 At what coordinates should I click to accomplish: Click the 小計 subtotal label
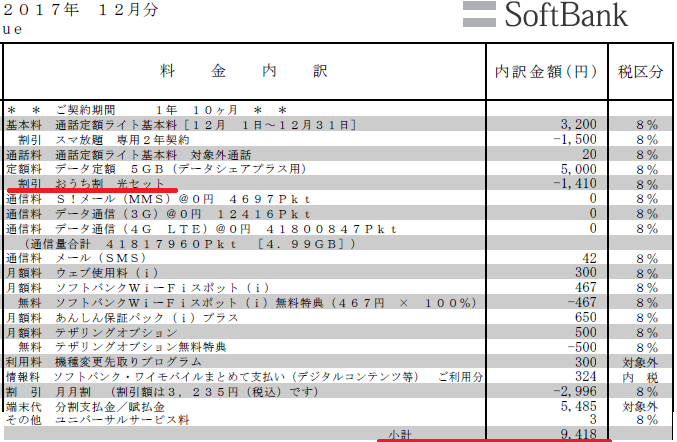pos(400,435)
